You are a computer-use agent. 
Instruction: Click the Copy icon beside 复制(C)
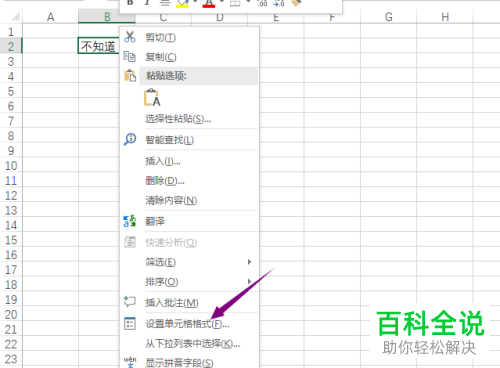pyautogui.click(x=130, y=57)
